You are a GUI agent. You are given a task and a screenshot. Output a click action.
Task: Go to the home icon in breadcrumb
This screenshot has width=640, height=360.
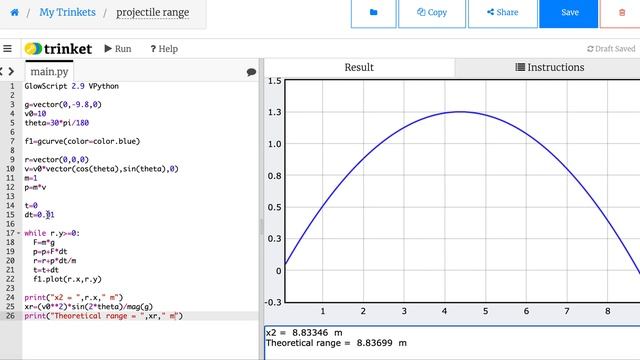coord(14,12)
